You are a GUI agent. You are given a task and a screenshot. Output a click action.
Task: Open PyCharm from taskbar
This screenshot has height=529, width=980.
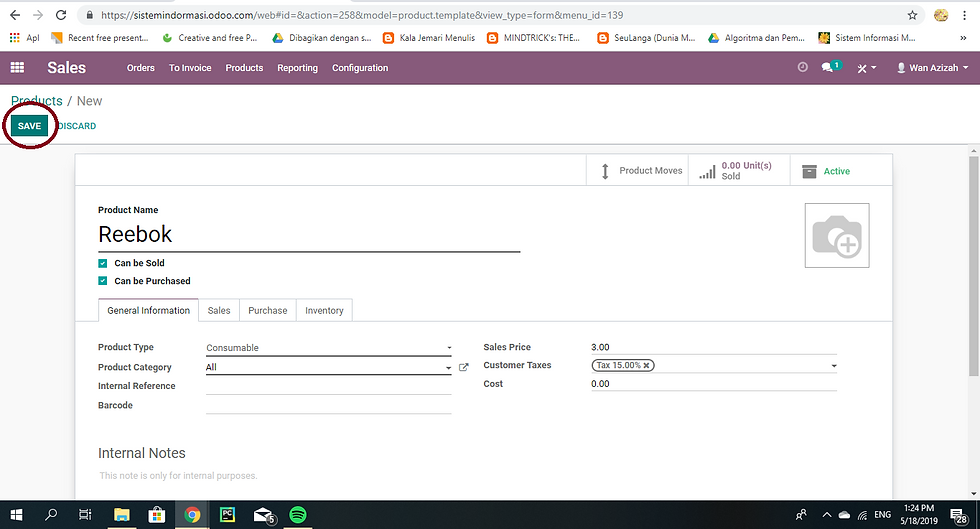(x=228, y=515)
